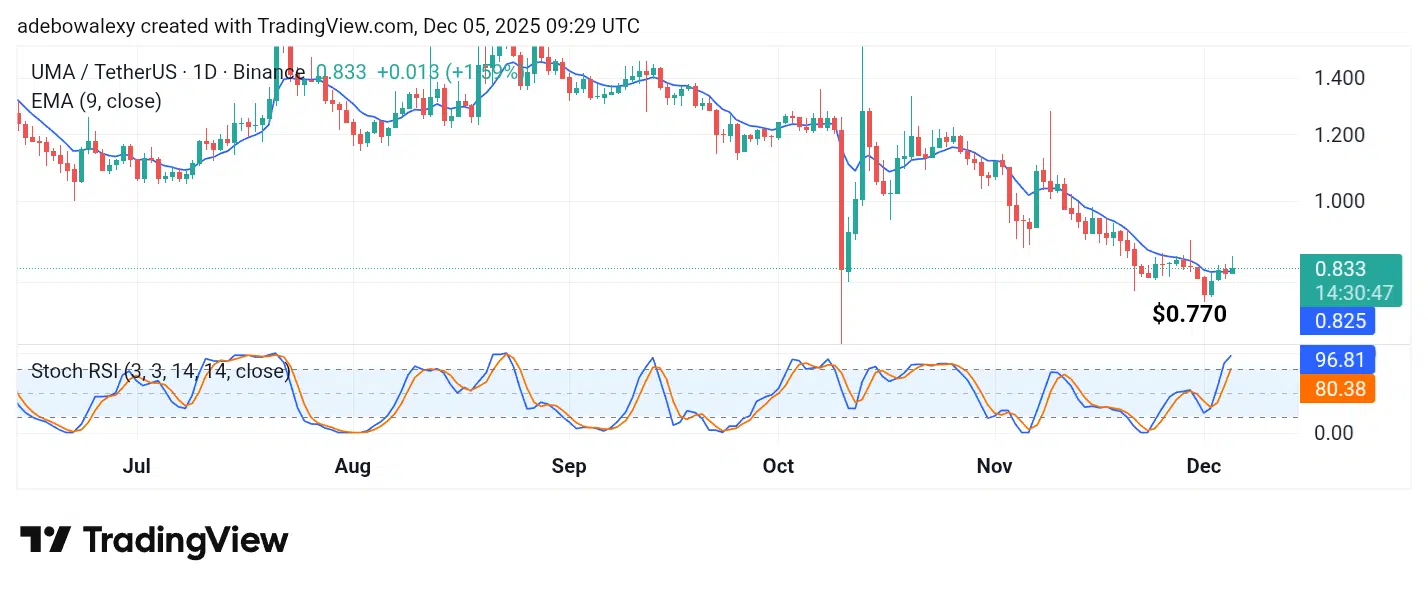
Task: Click the 14:30:47 candle countdown timer
Action: coord(1340,294)
